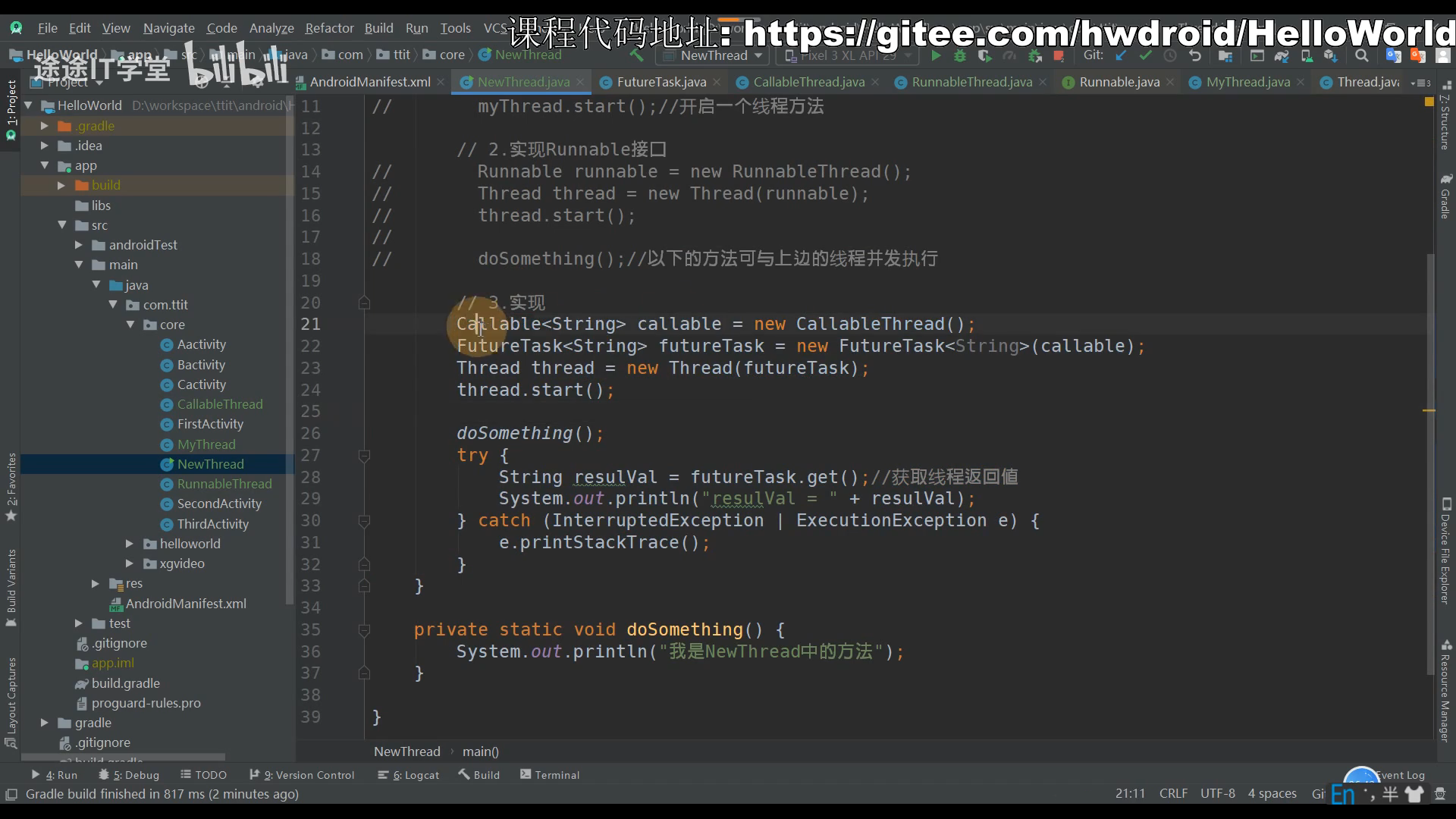This screenshot has height=819, width=1456.
Task: Expand the xgvideo package
Action: pos(130,563)
